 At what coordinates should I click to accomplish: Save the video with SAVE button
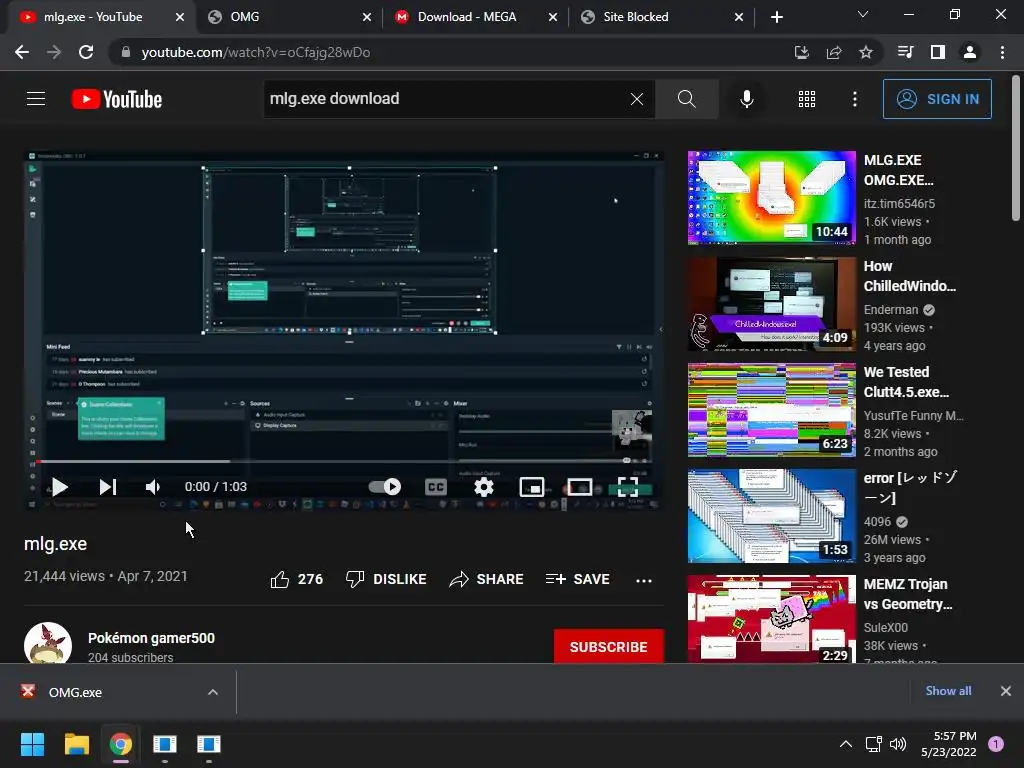577,579
